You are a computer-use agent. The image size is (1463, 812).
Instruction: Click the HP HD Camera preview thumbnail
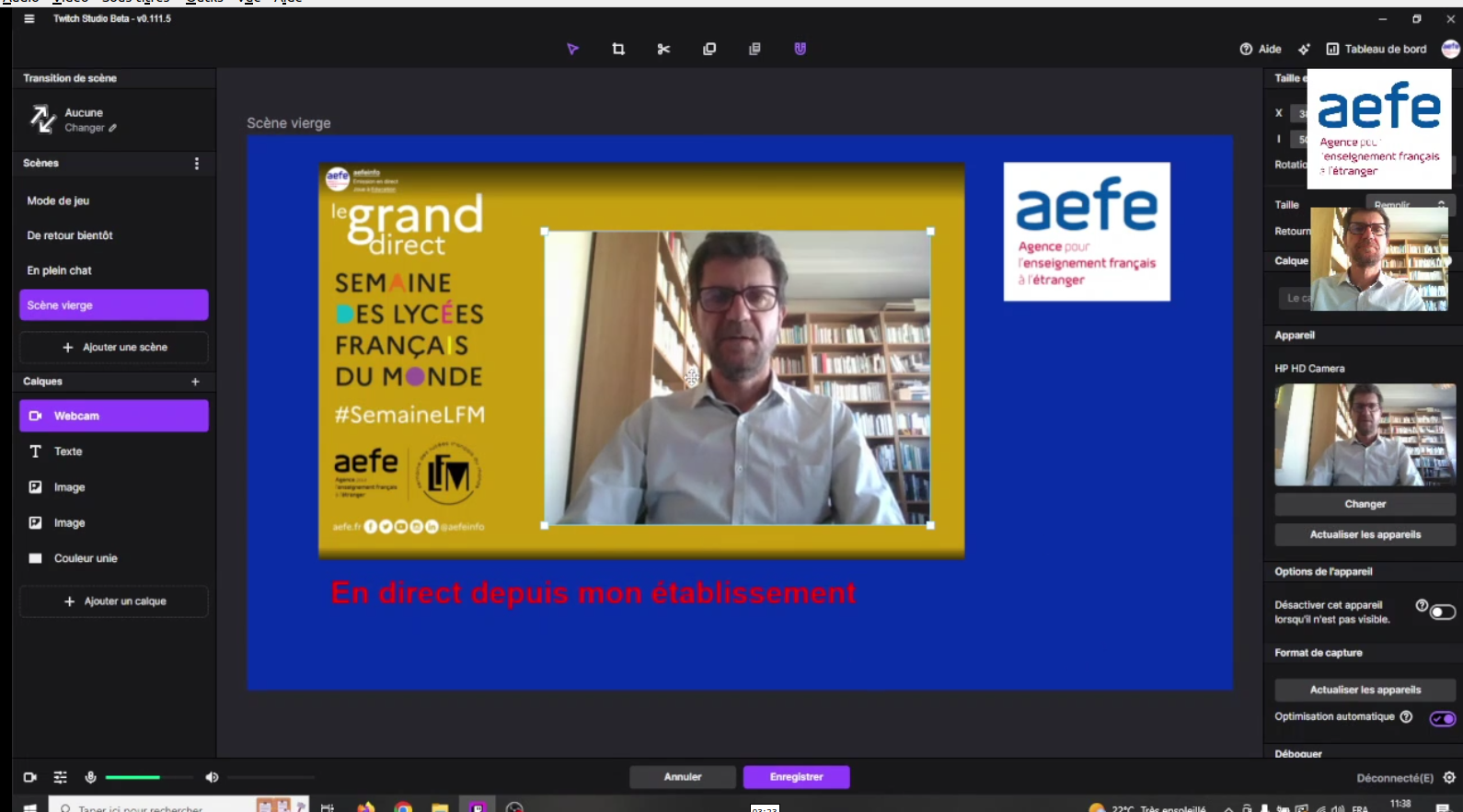click(1365, 434)
